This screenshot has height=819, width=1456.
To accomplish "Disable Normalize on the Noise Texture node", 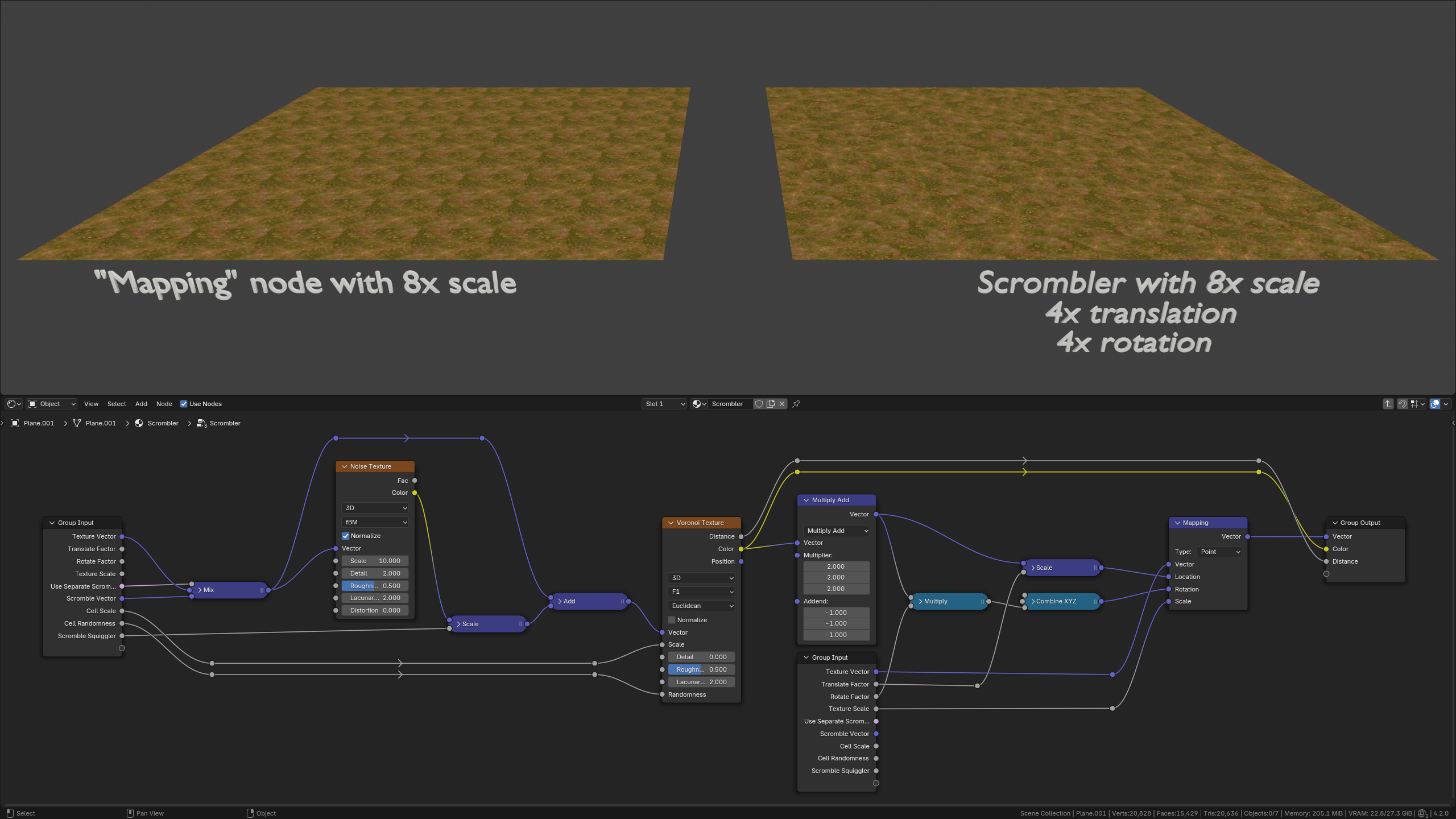I will click(345, 536).
